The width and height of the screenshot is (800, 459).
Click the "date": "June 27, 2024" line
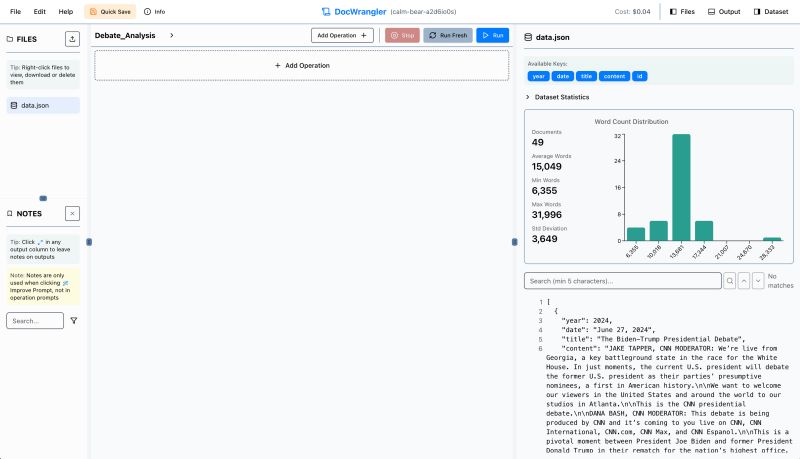pos(608,330)
